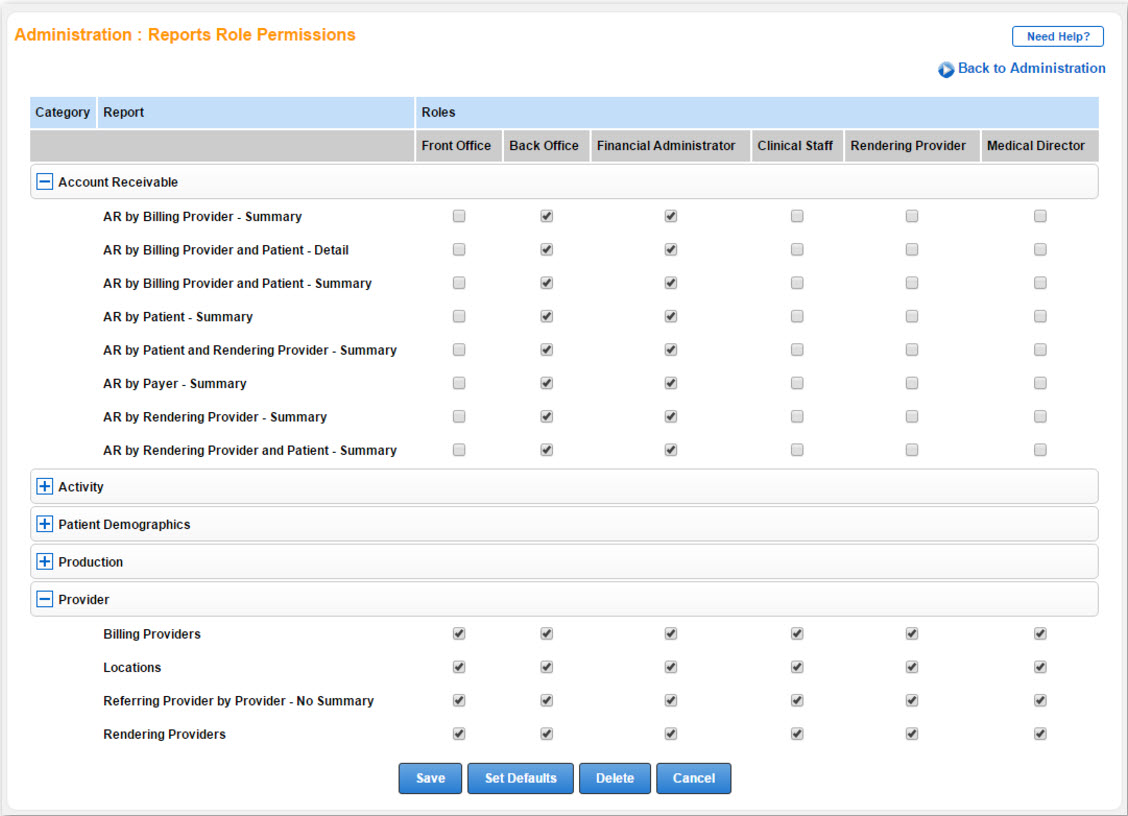Open the Need Help? button
Image resolution: width=1128 pixels, height=816 pixels.
coord(1057,36)
